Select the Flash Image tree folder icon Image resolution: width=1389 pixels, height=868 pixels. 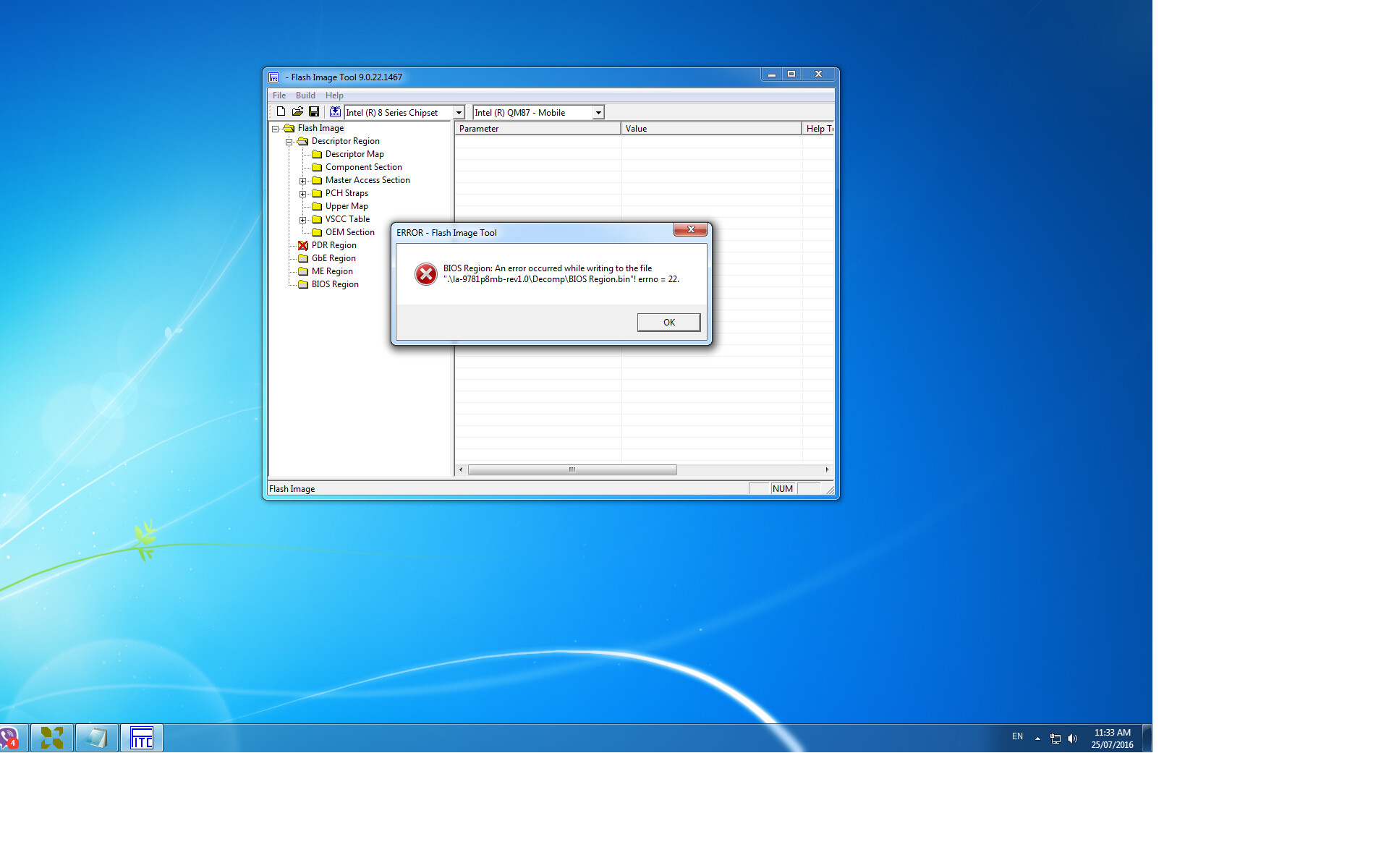pyautogui.click(x=289, y=128)
